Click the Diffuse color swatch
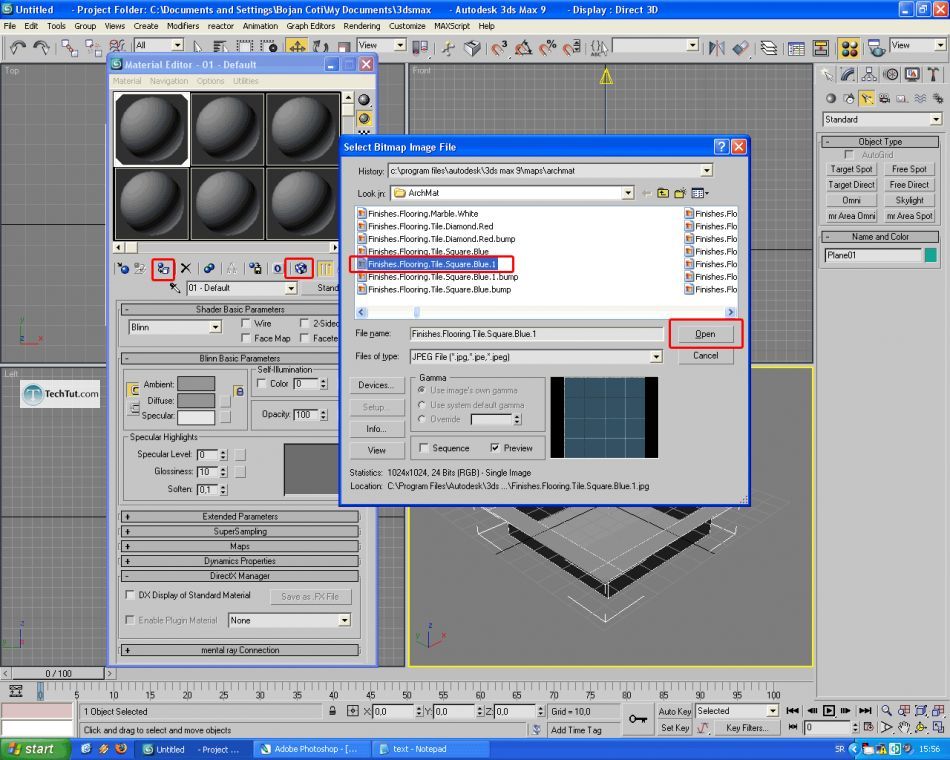Screen dimensions: 950x760 [196, 401]
